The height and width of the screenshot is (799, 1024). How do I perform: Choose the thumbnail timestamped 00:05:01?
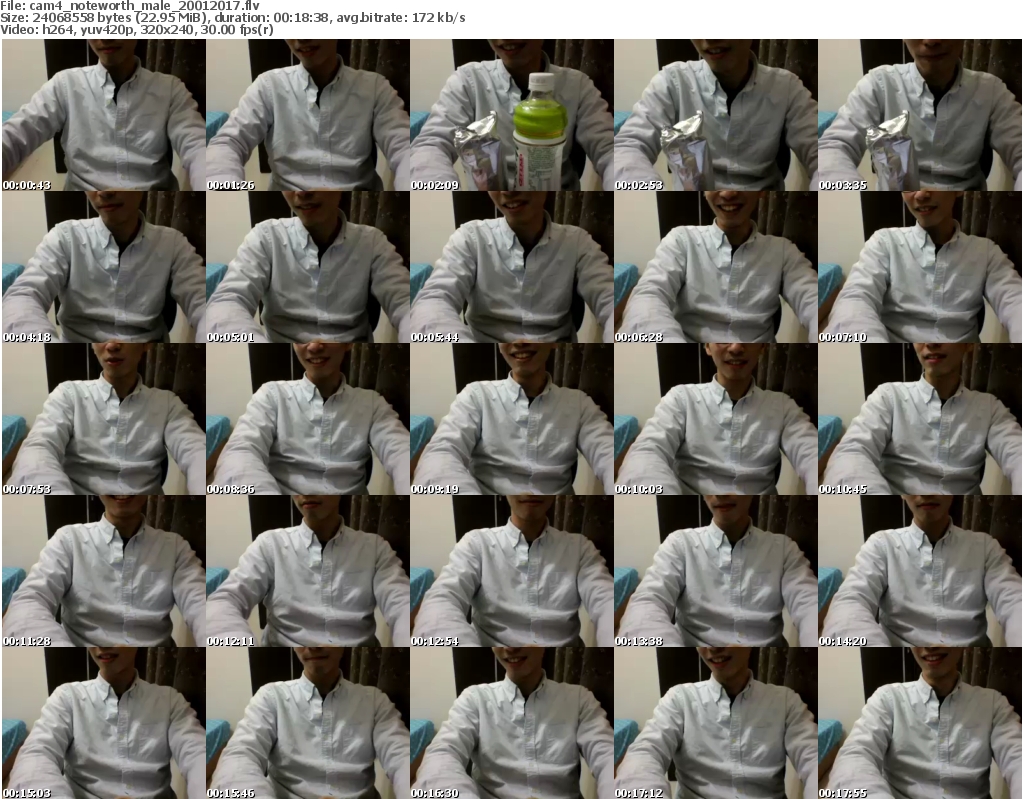(308, 267)
